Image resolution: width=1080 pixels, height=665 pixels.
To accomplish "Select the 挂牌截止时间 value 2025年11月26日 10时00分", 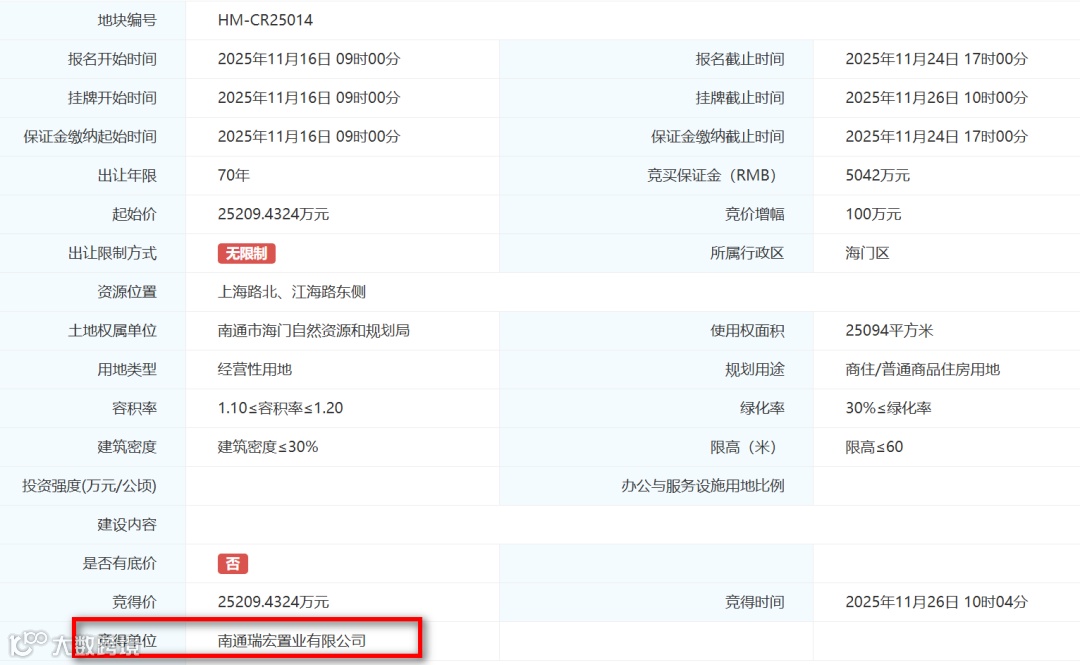I will (x=937, y=98).
